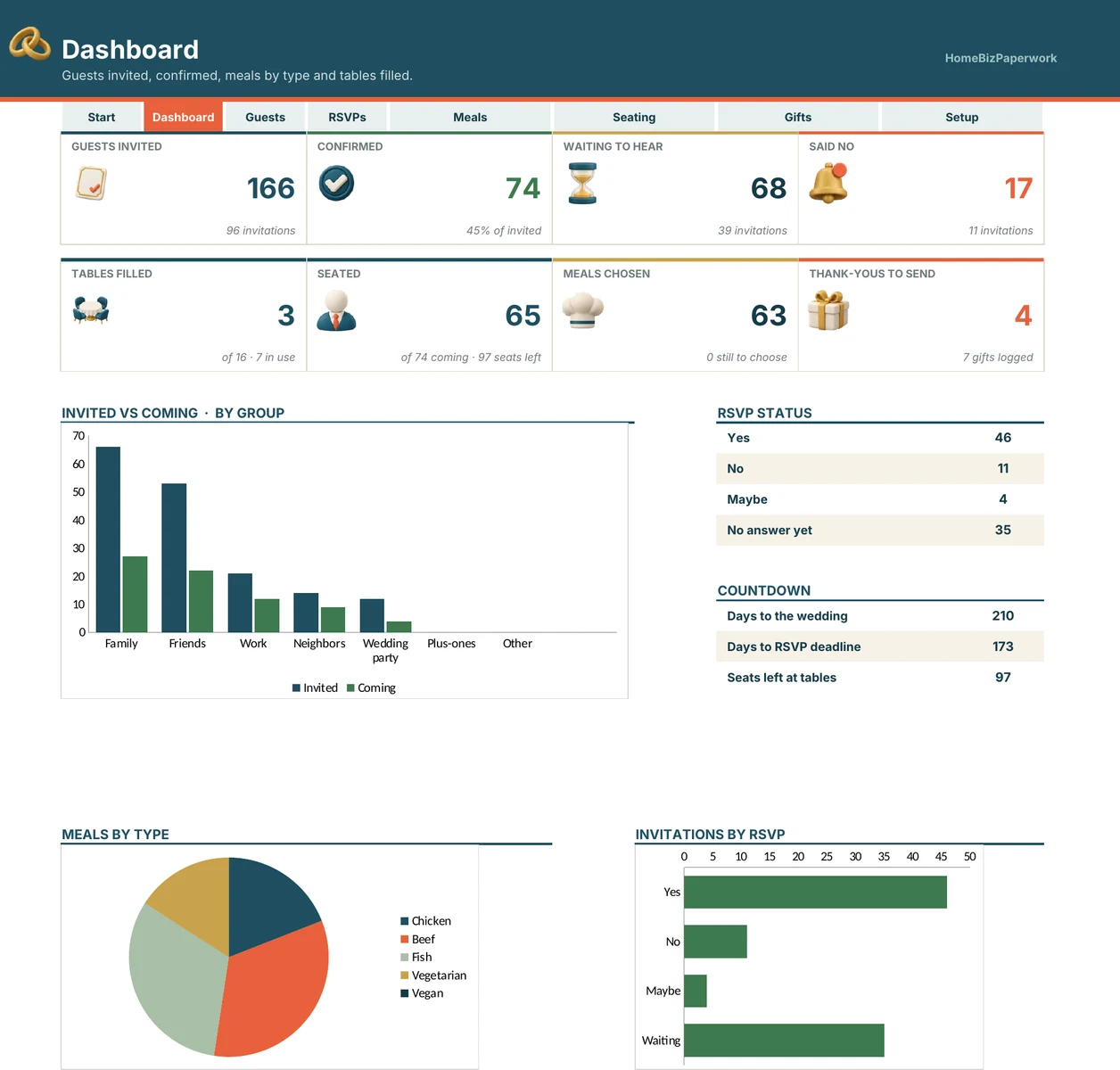Click the '0 still to choose' note
The image size is (1120, 1070).
(746, 358)
